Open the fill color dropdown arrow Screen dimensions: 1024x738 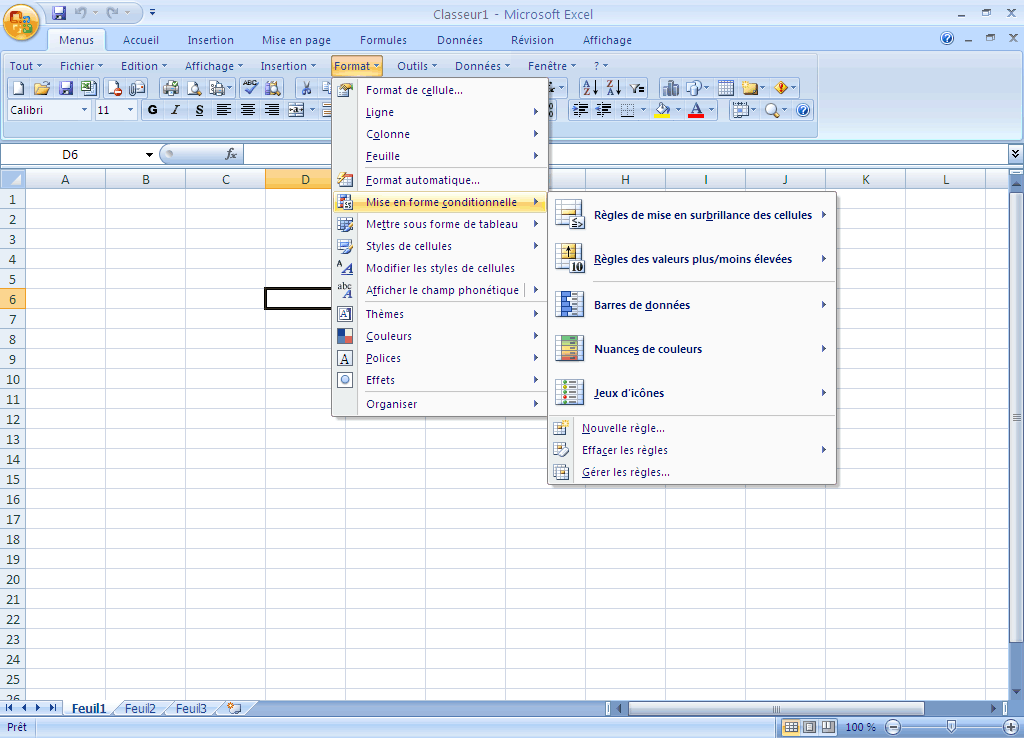click(x=679, y=110)
